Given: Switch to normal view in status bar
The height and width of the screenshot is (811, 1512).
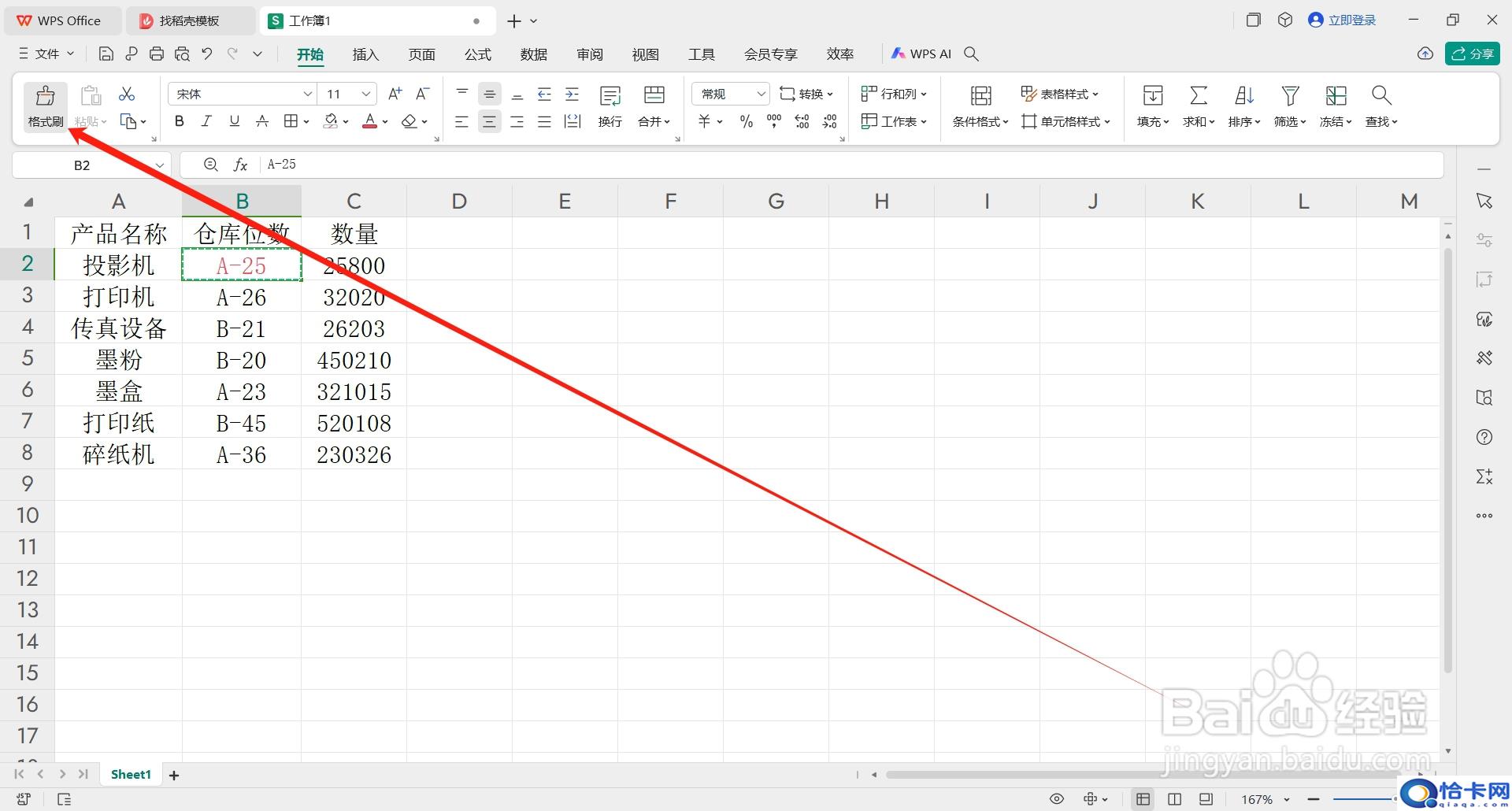Looking at the screenshot, I should 1143,799.
